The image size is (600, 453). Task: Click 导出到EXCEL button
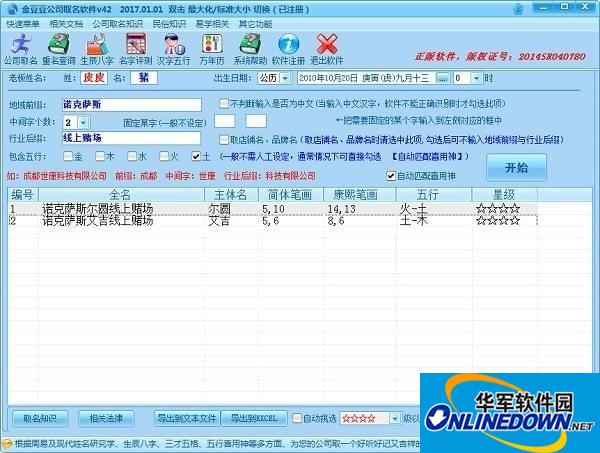tap(254, 419)
